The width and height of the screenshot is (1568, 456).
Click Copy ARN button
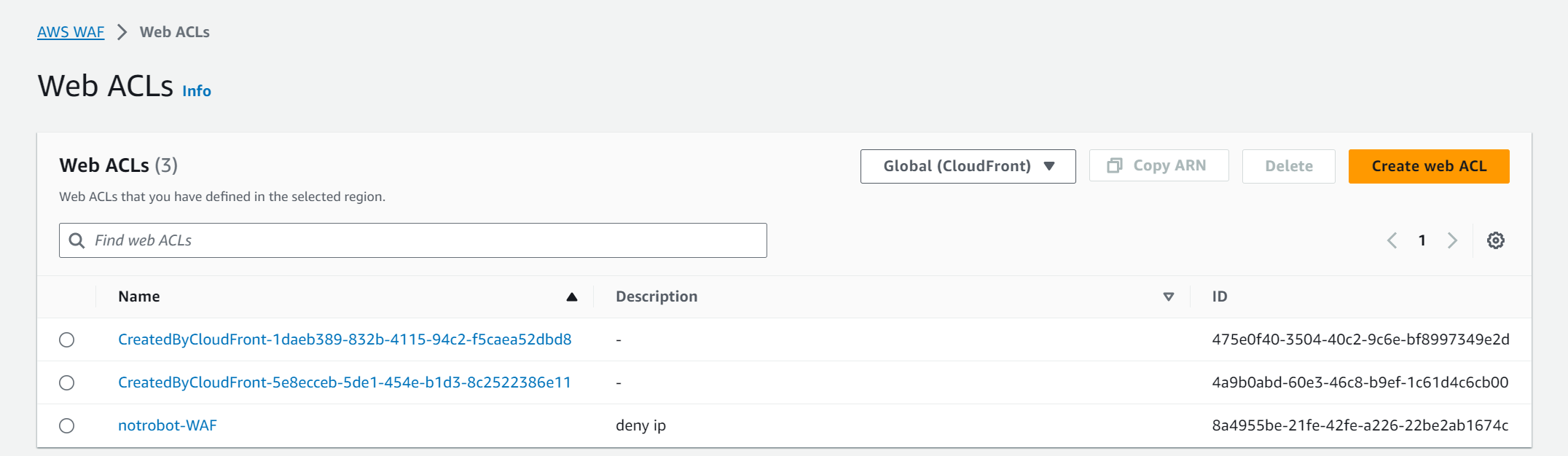(x=1159, y=165)
